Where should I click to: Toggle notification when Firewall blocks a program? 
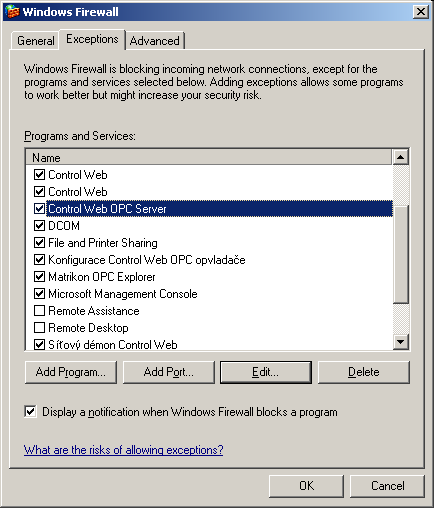(30, 412)
